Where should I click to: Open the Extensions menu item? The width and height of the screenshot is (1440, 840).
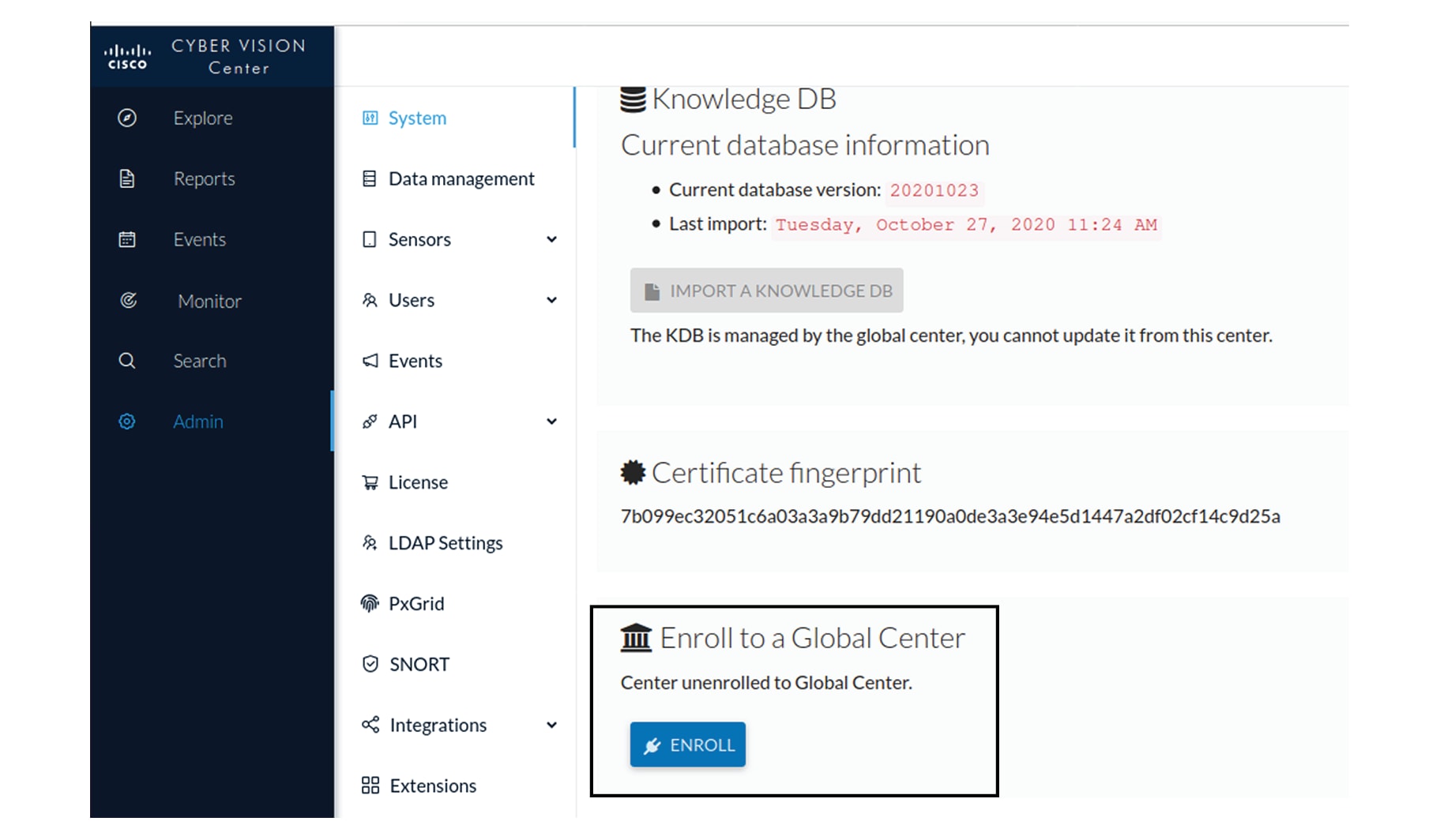432,786
